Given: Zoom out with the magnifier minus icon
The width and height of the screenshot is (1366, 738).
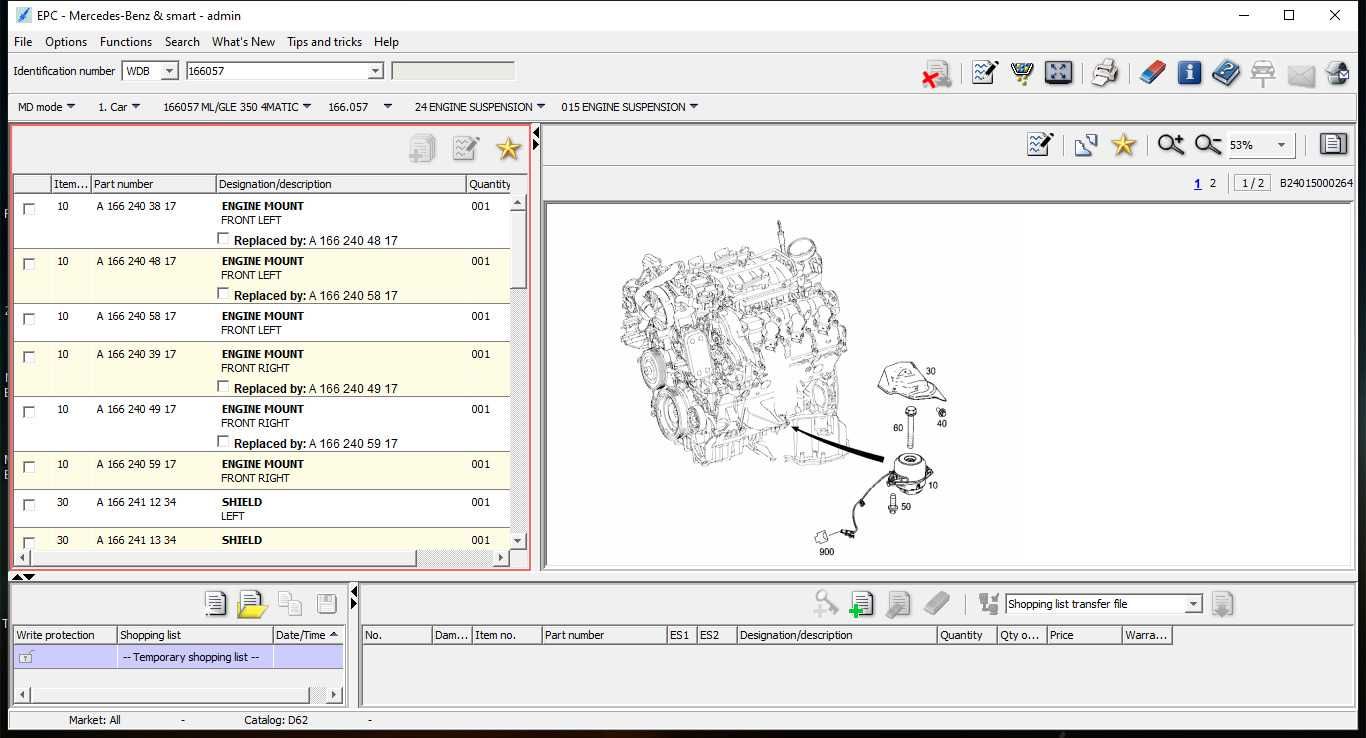Looking at the screenshot, I should (x=1208, y=145).
